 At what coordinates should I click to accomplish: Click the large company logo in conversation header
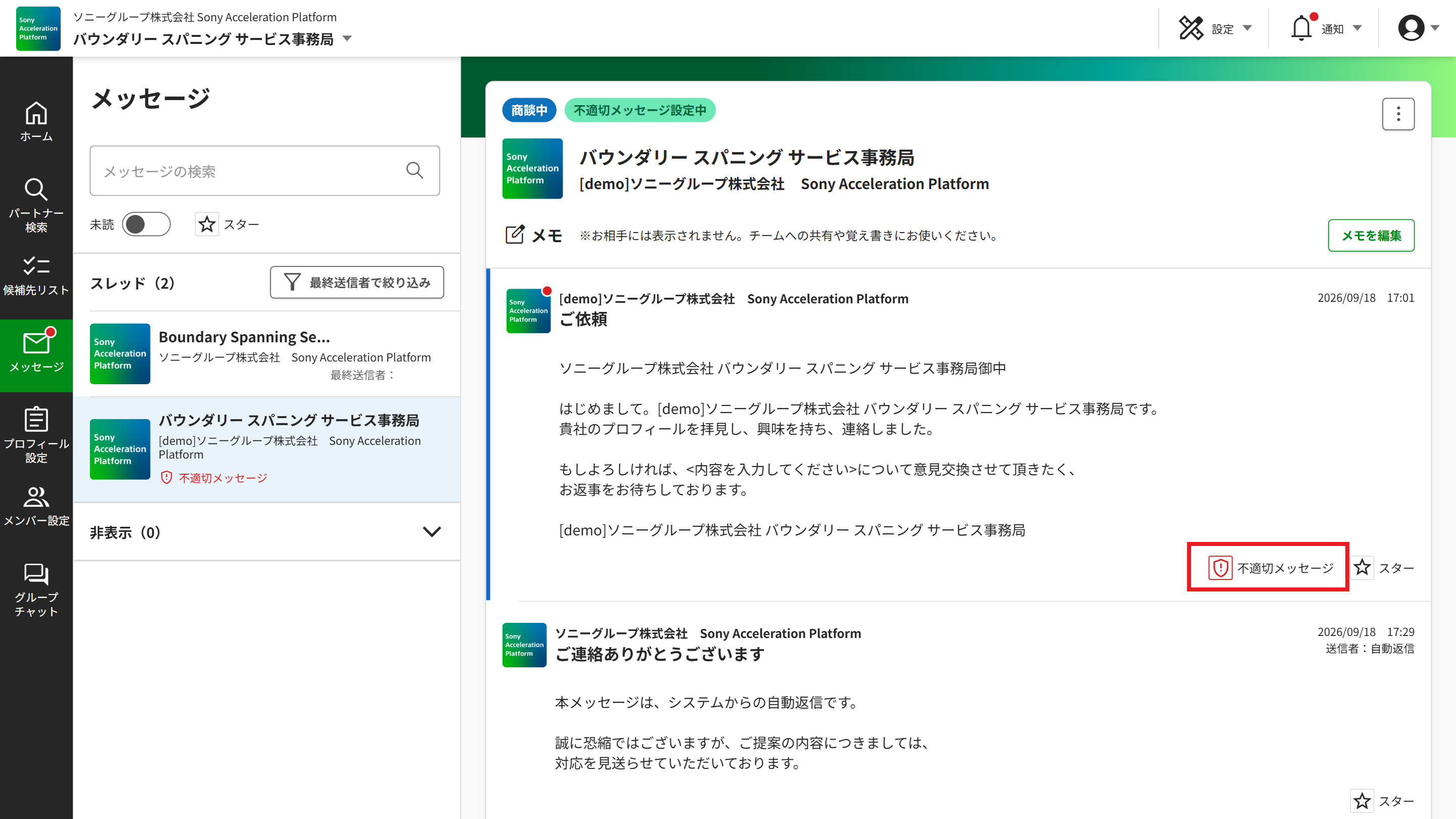pyautogui.click(x=532, y=168)
